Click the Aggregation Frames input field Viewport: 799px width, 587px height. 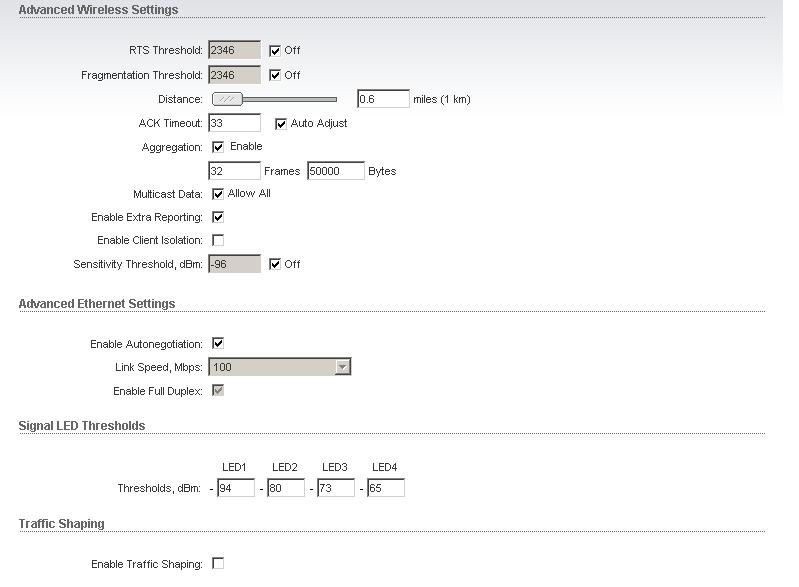point(234,171)
